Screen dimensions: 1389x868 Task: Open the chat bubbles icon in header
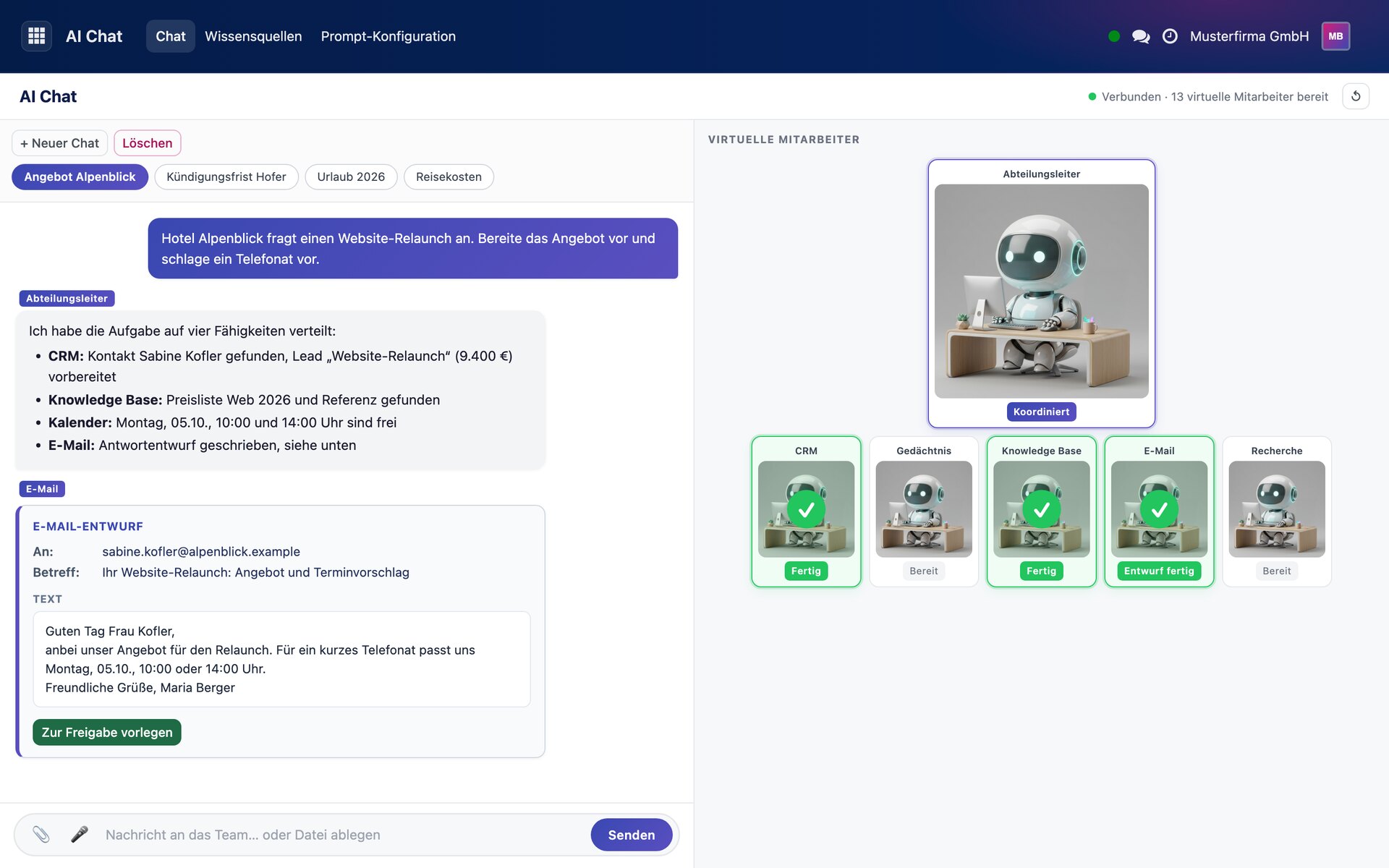(1141, 36)
